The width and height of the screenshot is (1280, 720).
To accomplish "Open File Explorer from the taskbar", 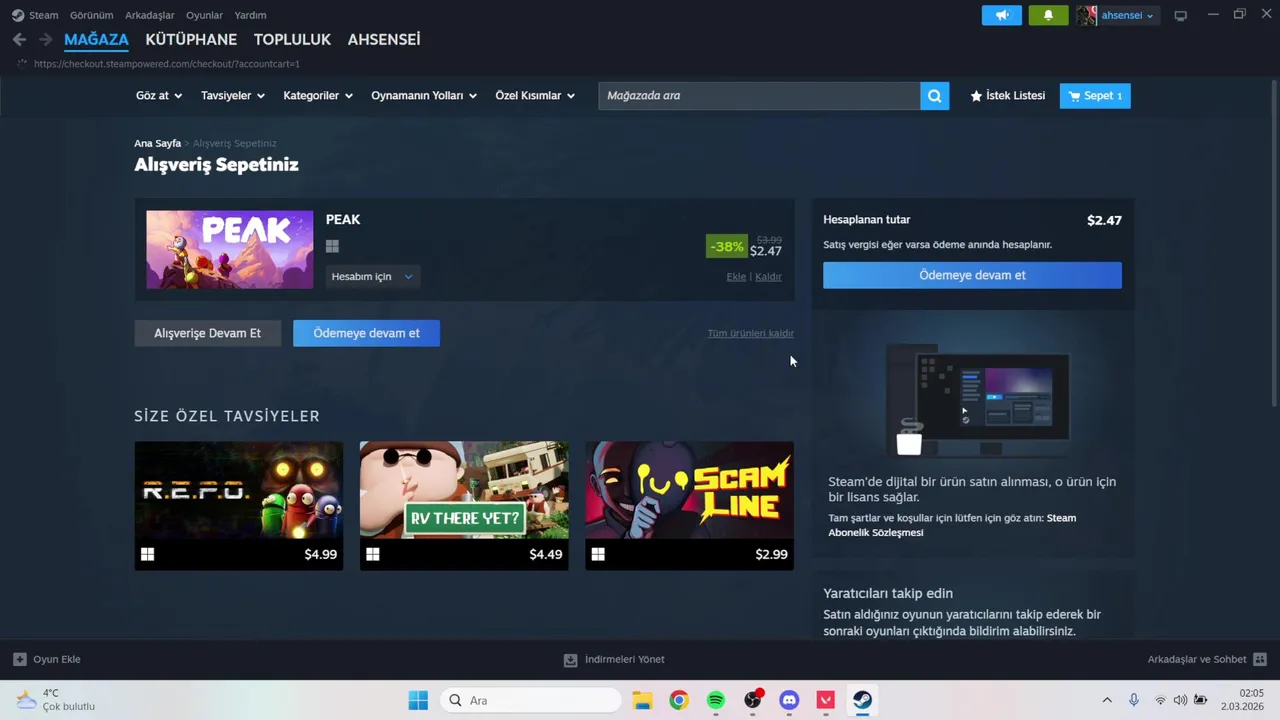I will (642, 700).
